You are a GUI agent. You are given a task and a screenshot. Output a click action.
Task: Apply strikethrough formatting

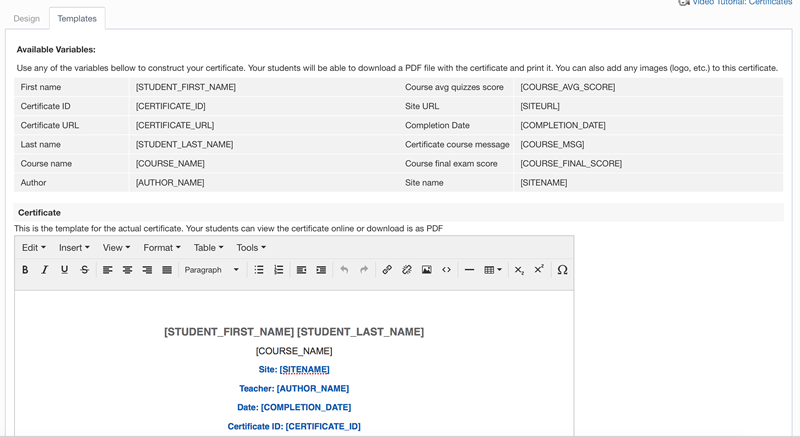[x=84, y=270]
